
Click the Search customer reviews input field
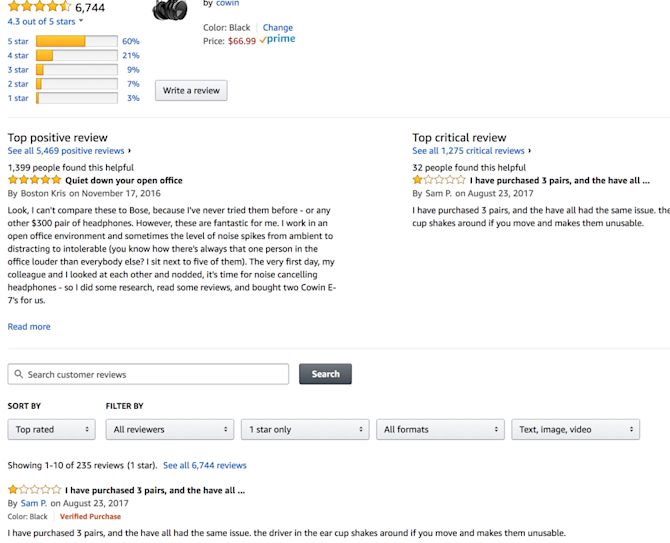click(x=148, y=374)
